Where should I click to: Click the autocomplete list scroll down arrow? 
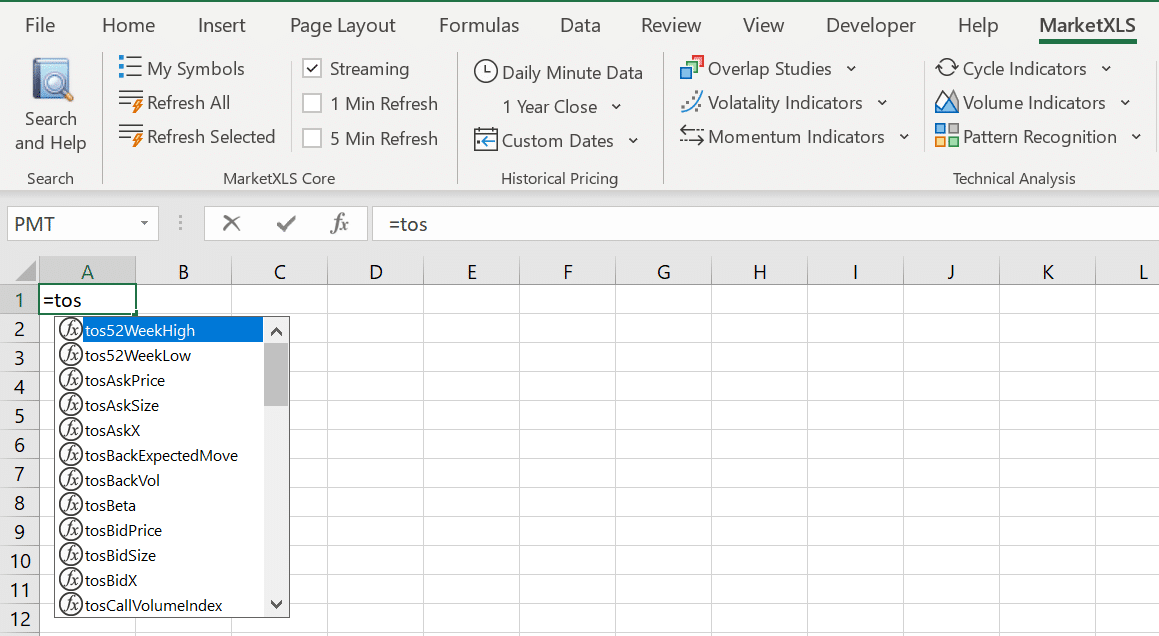[276, 604]
